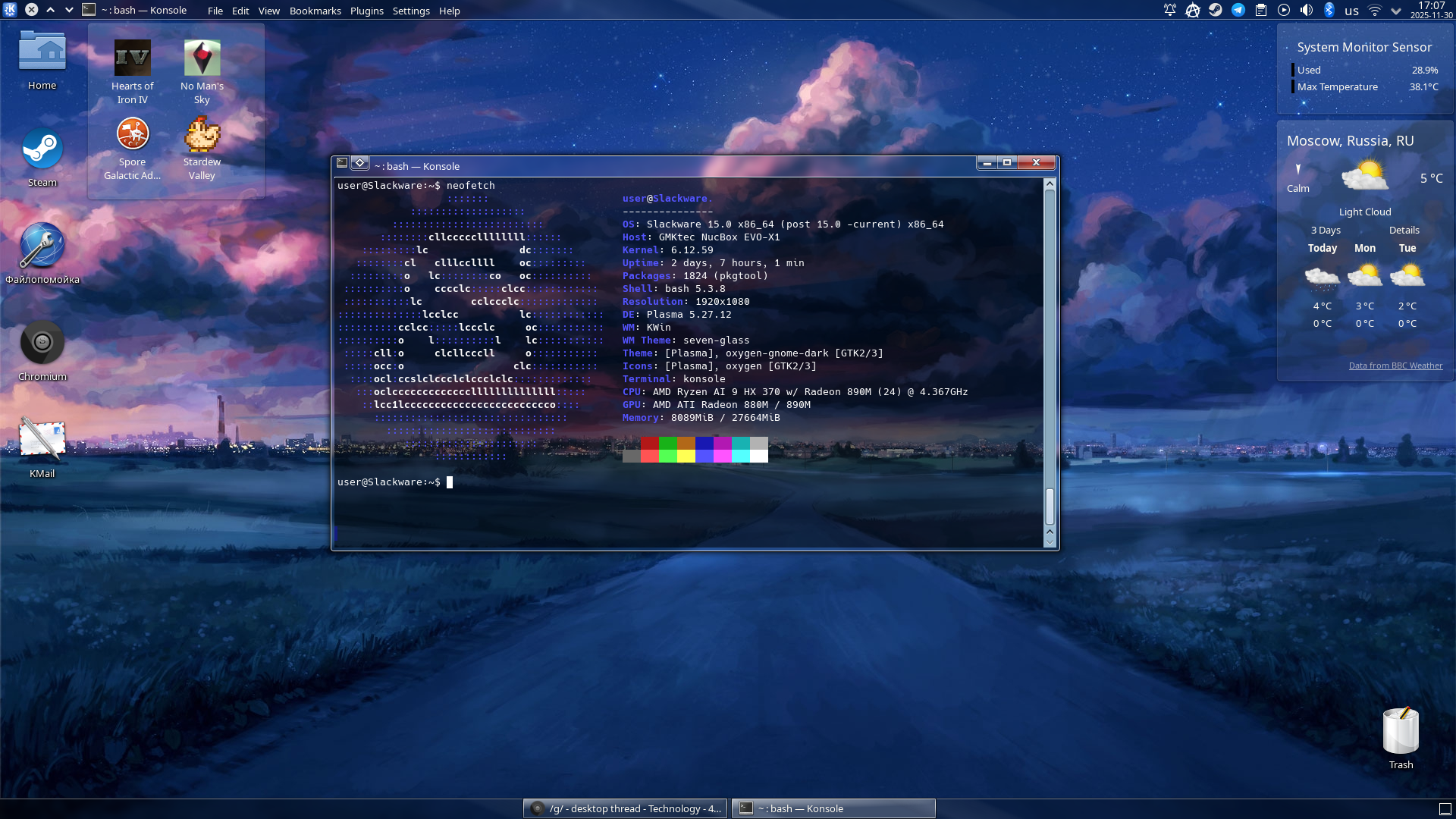Open the Plugins menu
The width and height of the screenshot is (1456, 819).
[x=366, y=11]
